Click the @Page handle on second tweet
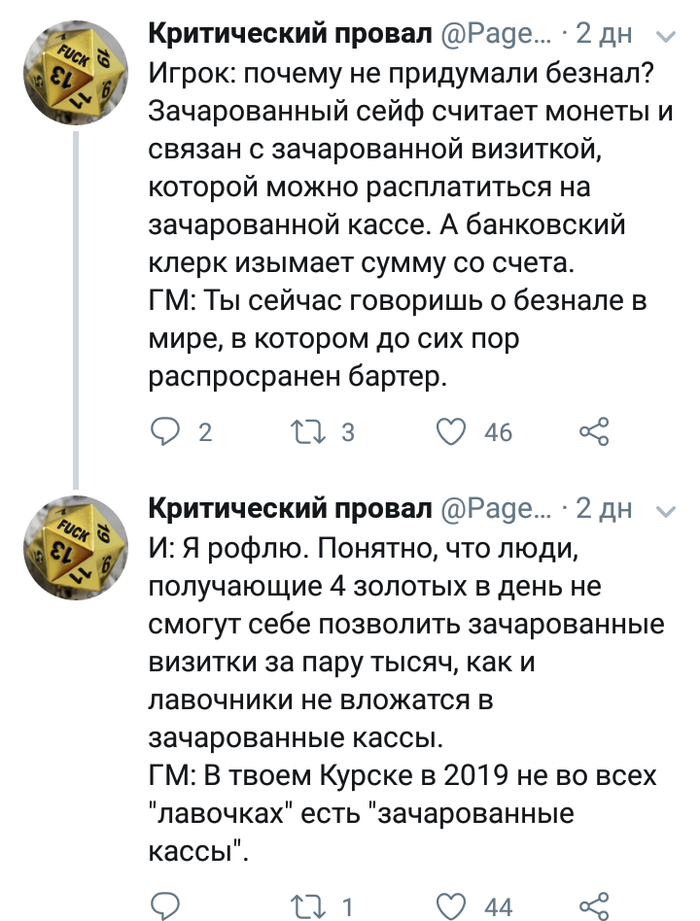The width and height of the screenshot is (700, 921). [495, 508]
